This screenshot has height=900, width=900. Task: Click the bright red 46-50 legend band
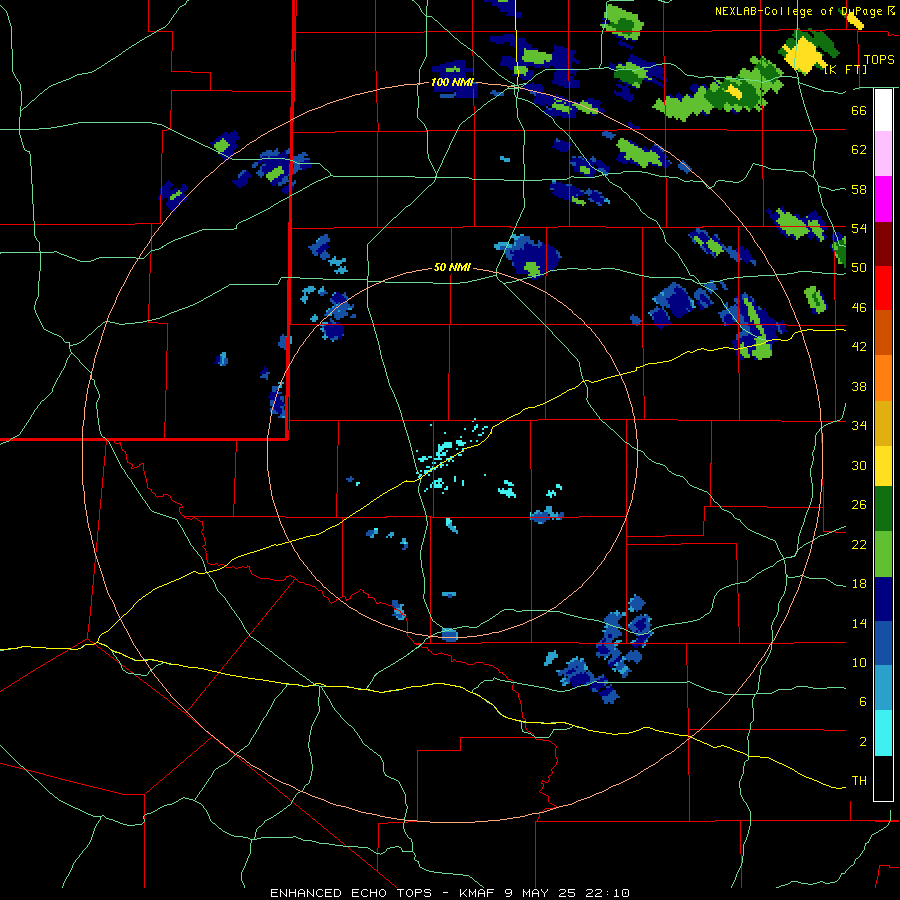click(x=883, y=288)
